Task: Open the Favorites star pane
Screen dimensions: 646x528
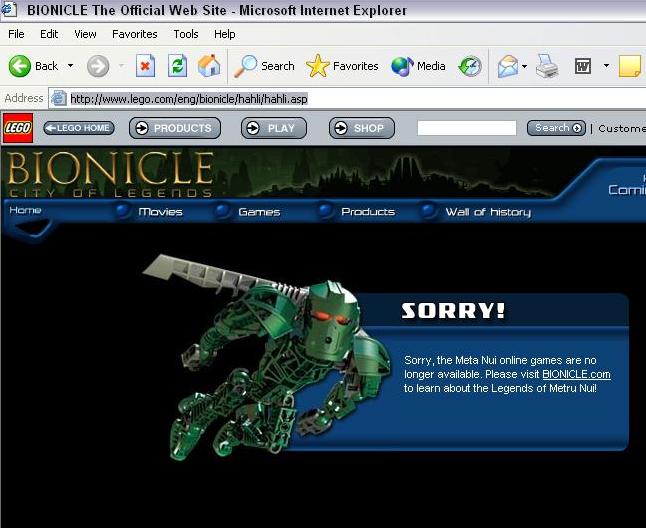Action: (342, 66)
